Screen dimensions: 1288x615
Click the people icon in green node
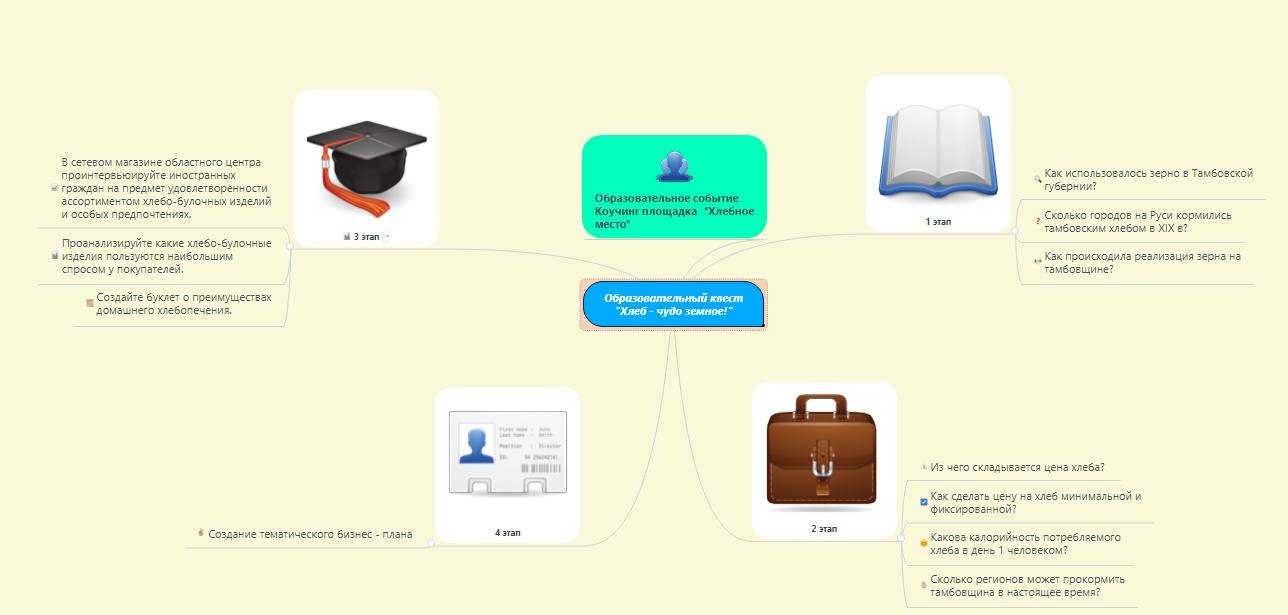674,165
